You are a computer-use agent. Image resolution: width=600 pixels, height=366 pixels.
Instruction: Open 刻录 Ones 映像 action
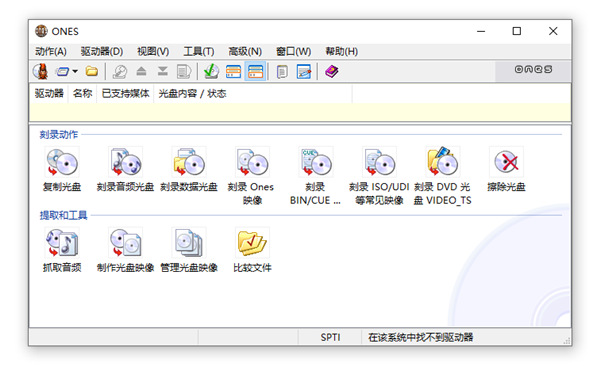pyautogui.click(x=252, y=176)
